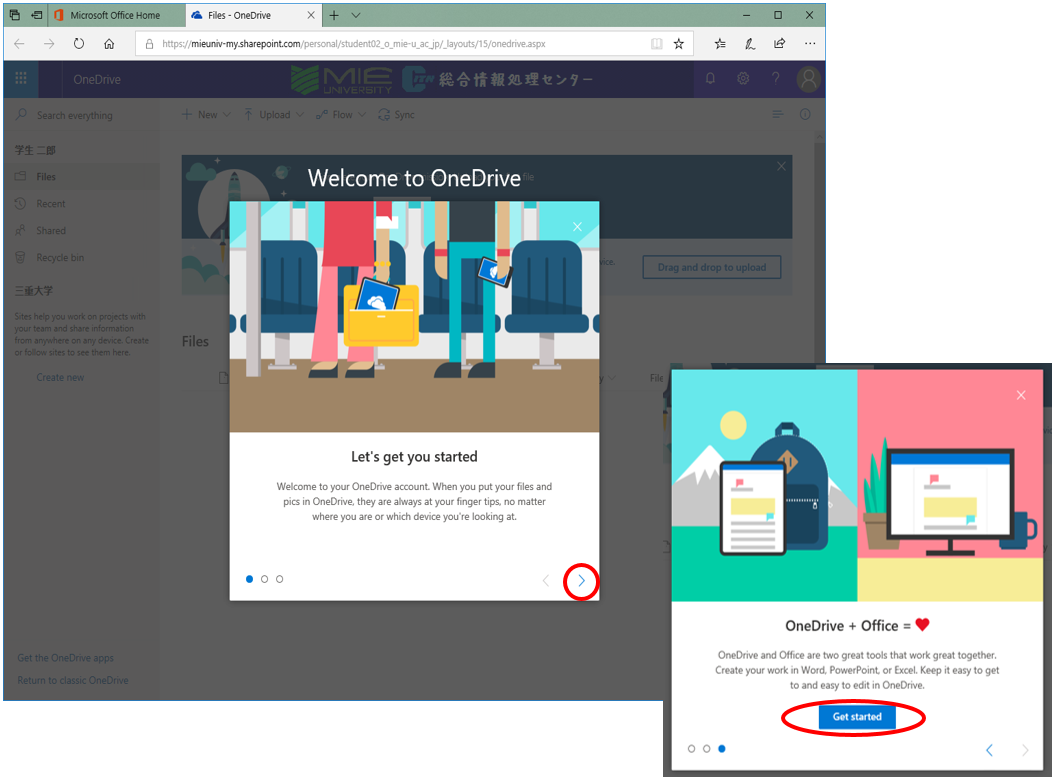Go to previous slide in Office dialog
Image resolution: width=1054 pixels, height=777 pixels.
[989, 750]
